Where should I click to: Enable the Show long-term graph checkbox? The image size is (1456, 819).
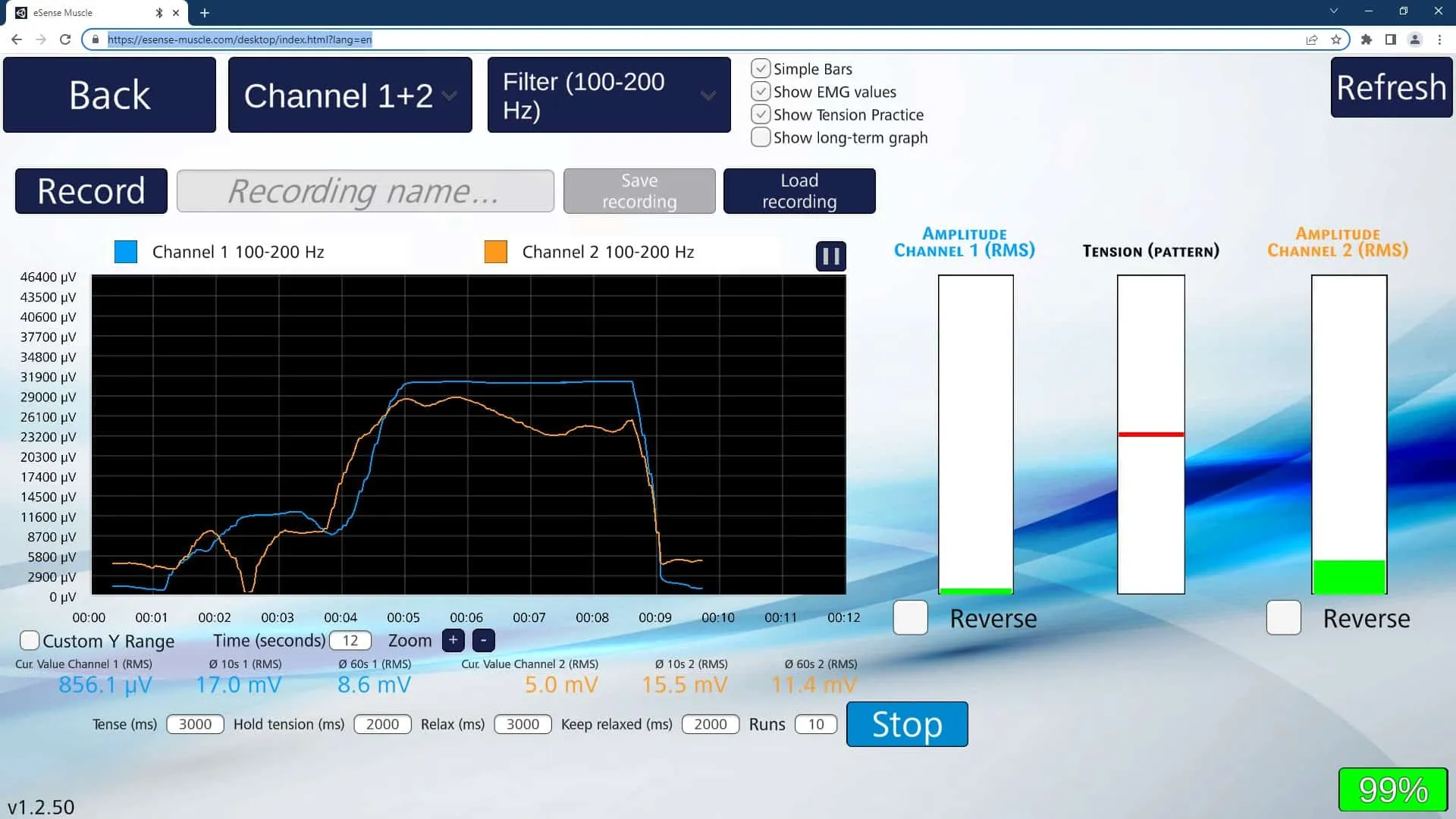(x=761, y=137)
